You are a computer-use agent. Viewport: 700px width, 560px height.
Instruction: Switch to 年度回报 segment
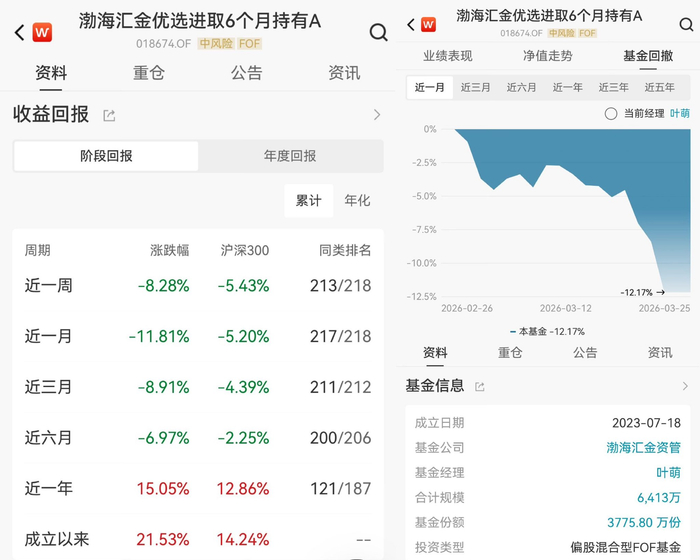pyautogui.click(x=290, y=156)
